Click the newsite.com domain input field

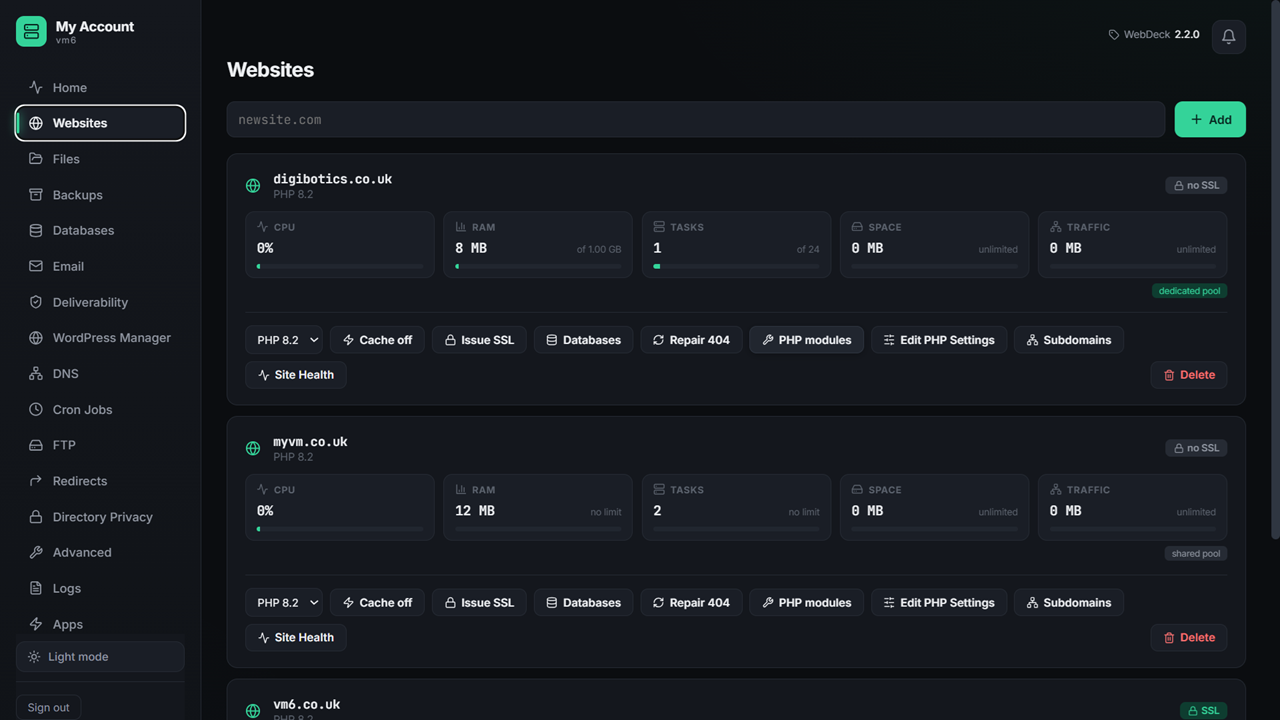click(x=695, y=119)
